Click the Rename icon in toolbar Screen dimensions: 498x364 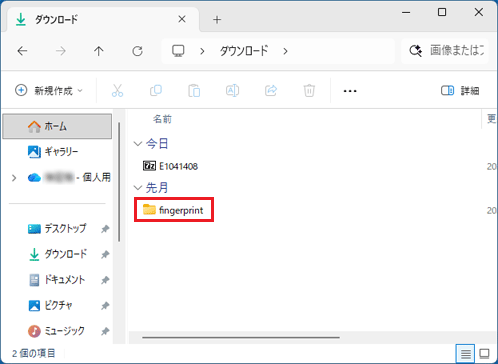click(232, 90)
